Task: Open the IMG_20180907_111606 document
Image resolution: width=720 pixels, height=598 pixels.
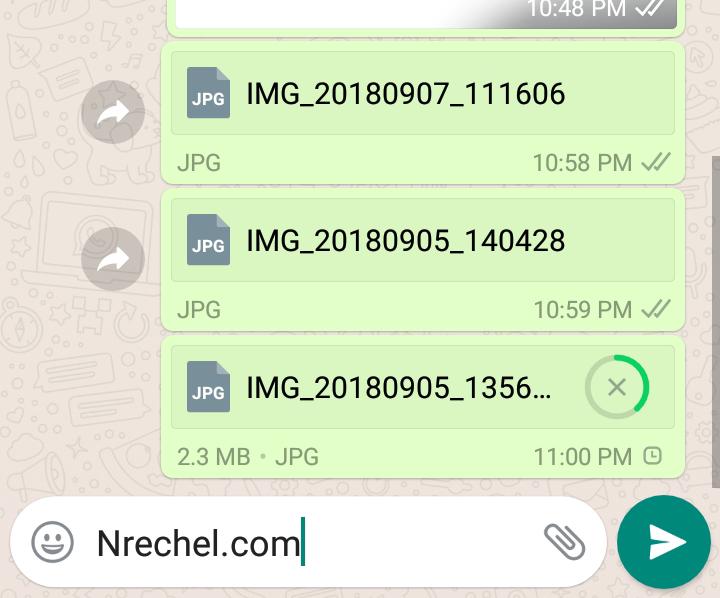Action: (423, 93)
